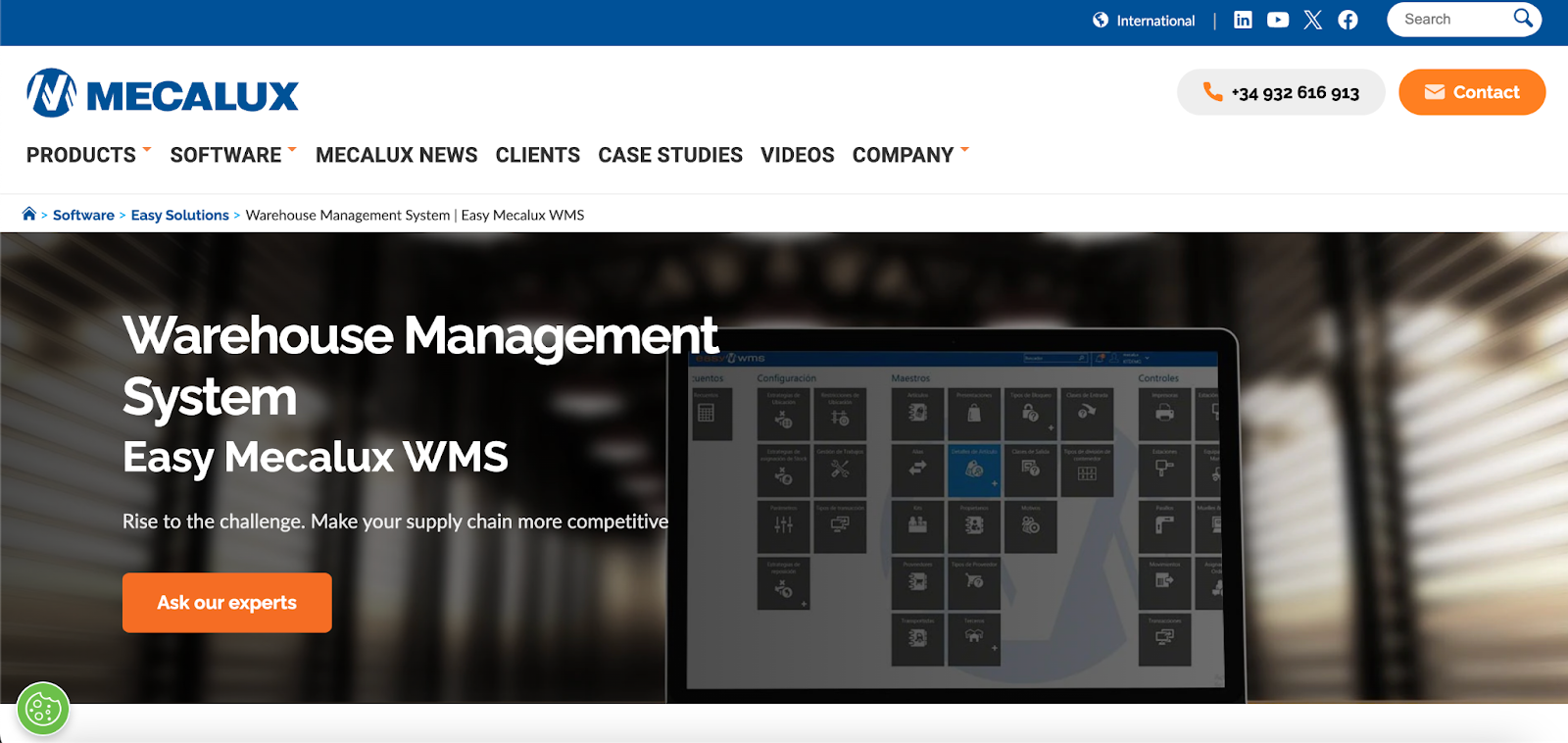1568x743 pixels.
Task: Open cookie preferences icon
Action: [43, 708]
